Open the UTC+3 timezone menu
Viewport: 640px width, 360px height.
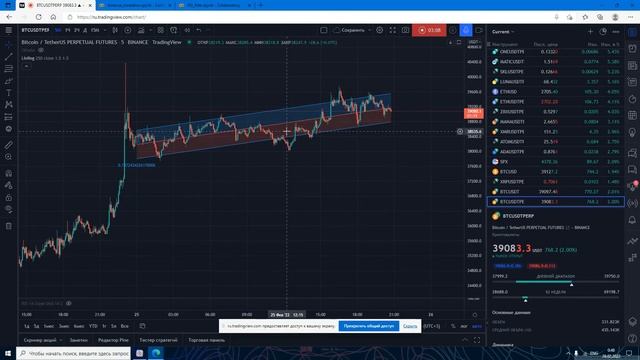[x=432, y=326]
